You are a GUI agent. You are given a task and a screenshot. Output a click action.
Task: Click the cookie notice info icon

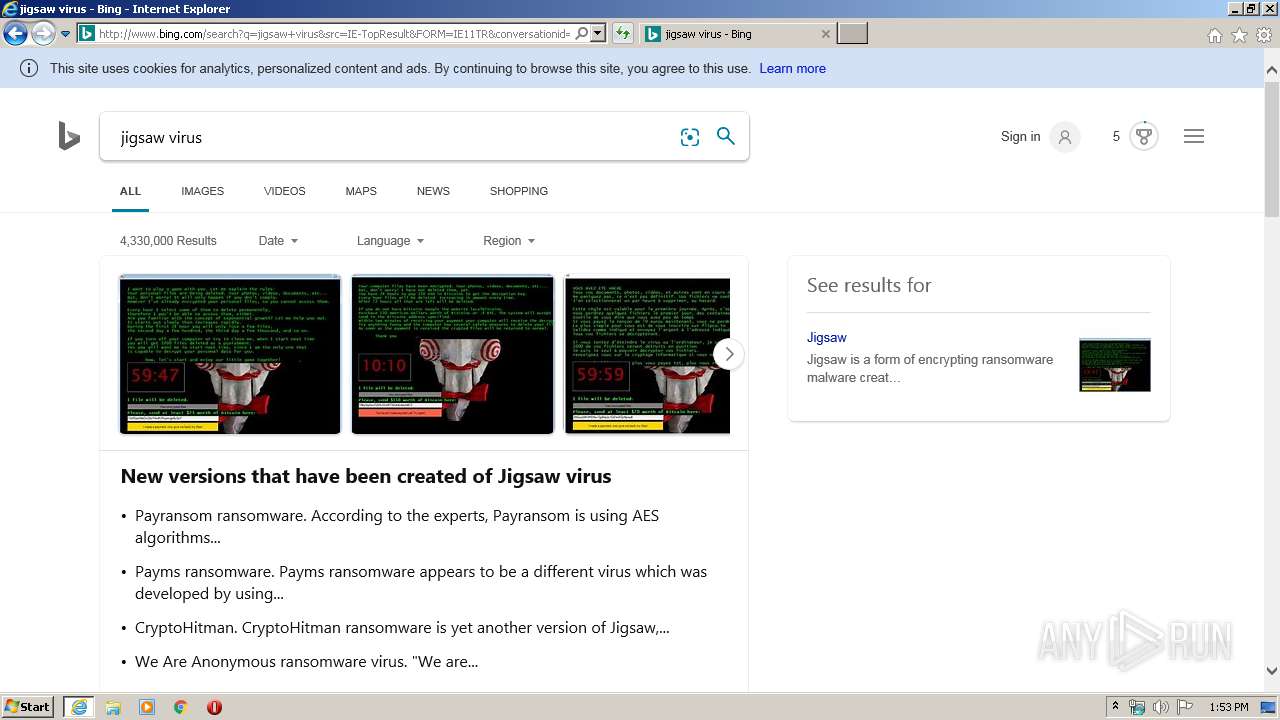tap(29, 69)
